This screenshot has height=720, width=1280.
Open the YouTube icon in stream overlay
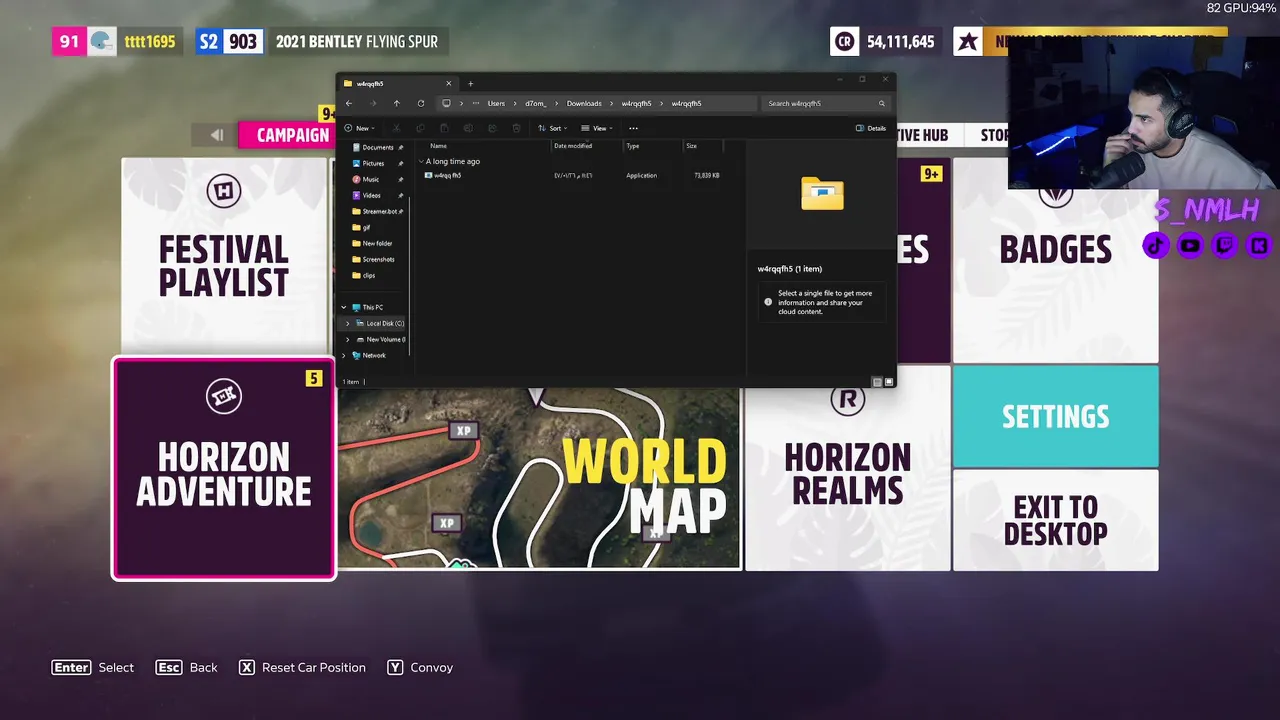1190,245
